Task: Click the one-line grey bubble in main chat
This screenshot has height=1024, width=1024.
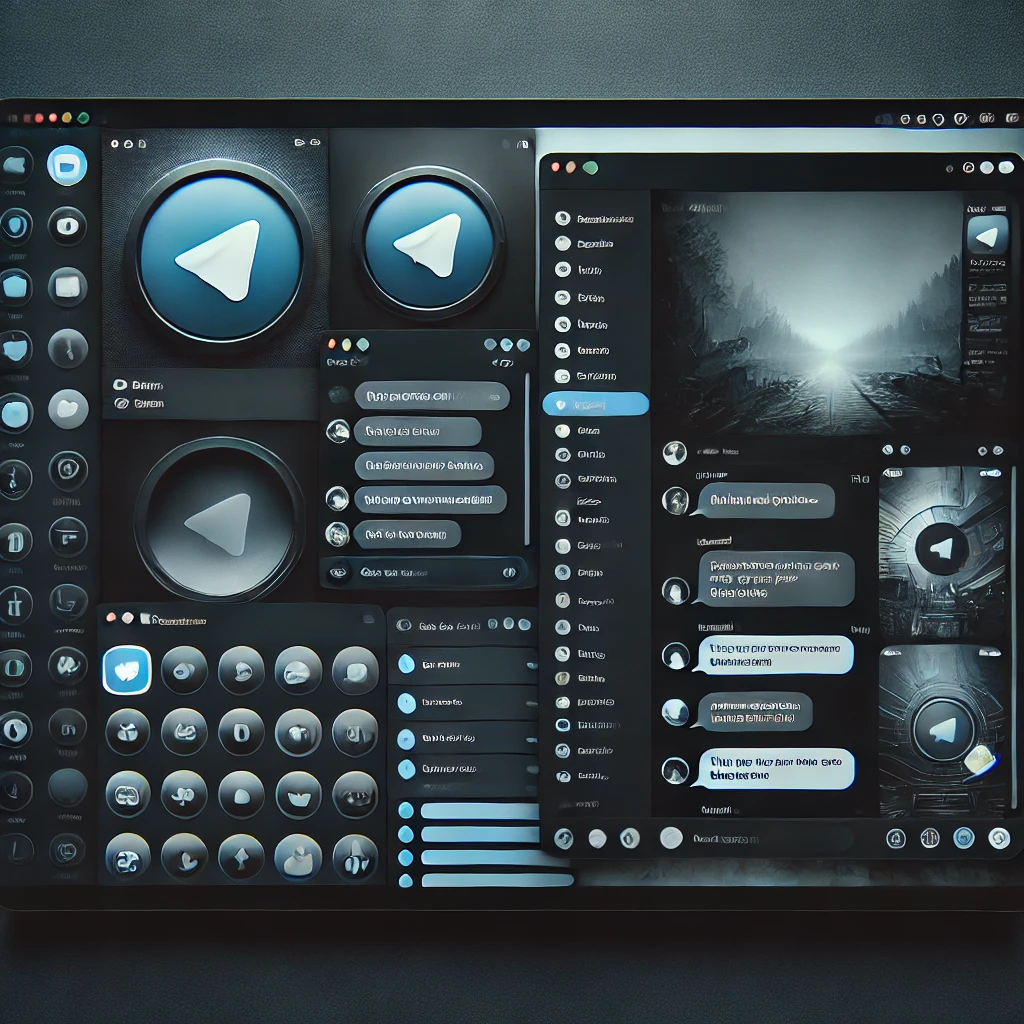Action: click(x=765, y=500)
